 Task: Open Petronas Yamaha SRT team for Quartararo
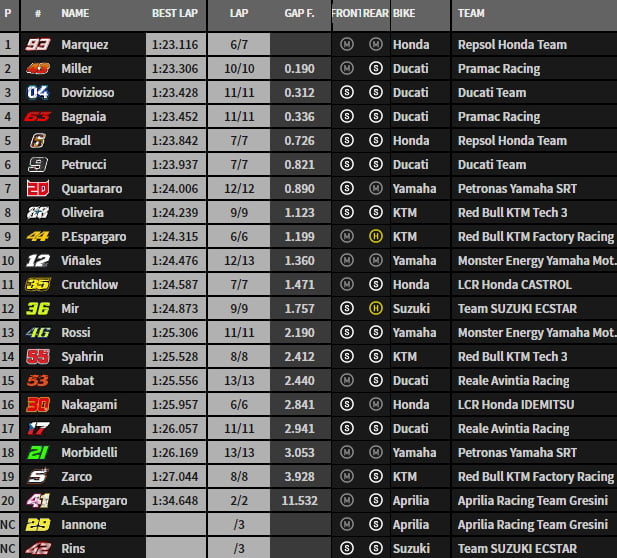coord(516,189)
